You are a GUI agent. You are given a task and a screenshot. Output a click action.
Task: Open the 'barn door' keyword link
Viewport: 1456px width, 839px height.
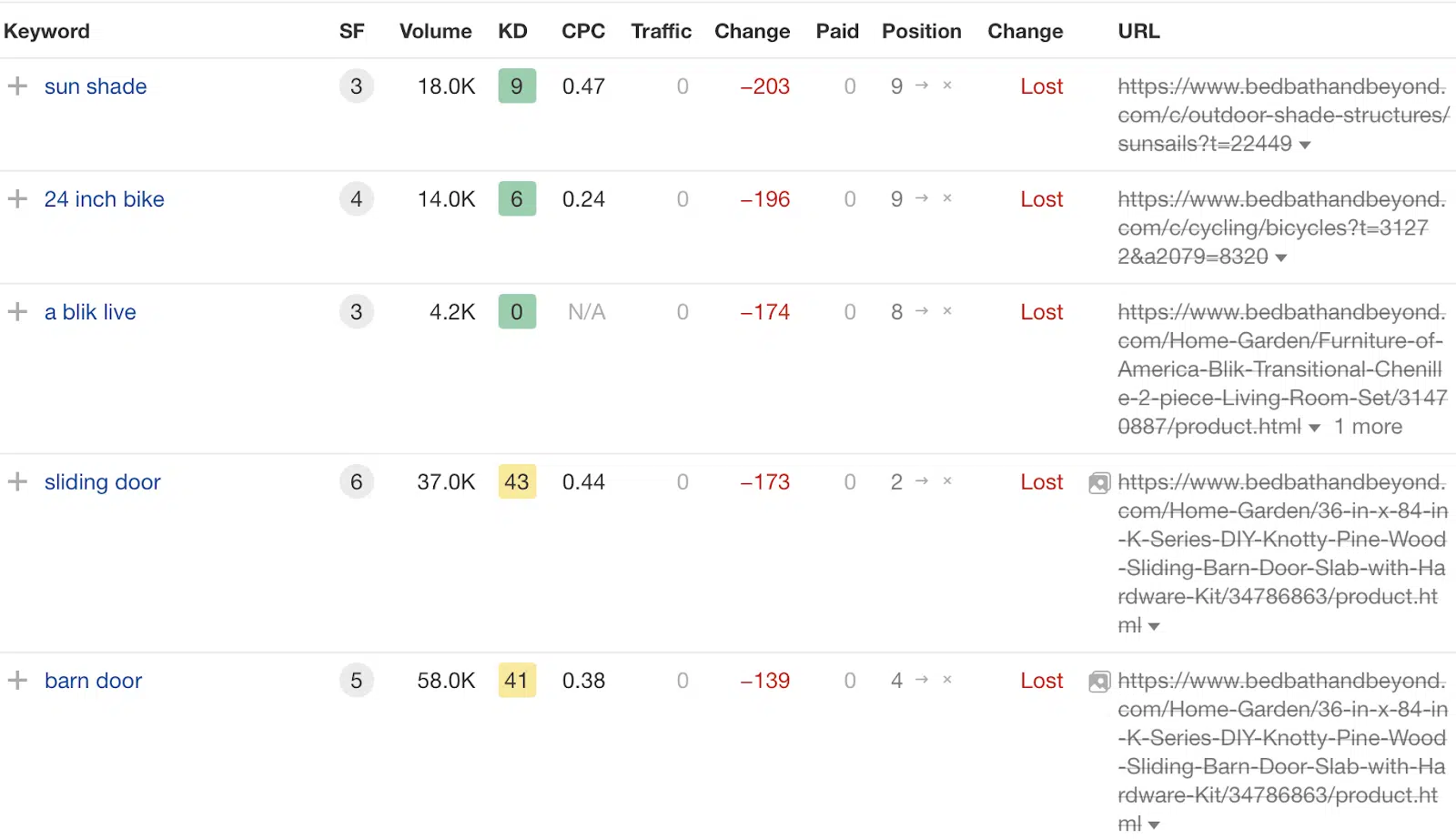coord(93,681)
